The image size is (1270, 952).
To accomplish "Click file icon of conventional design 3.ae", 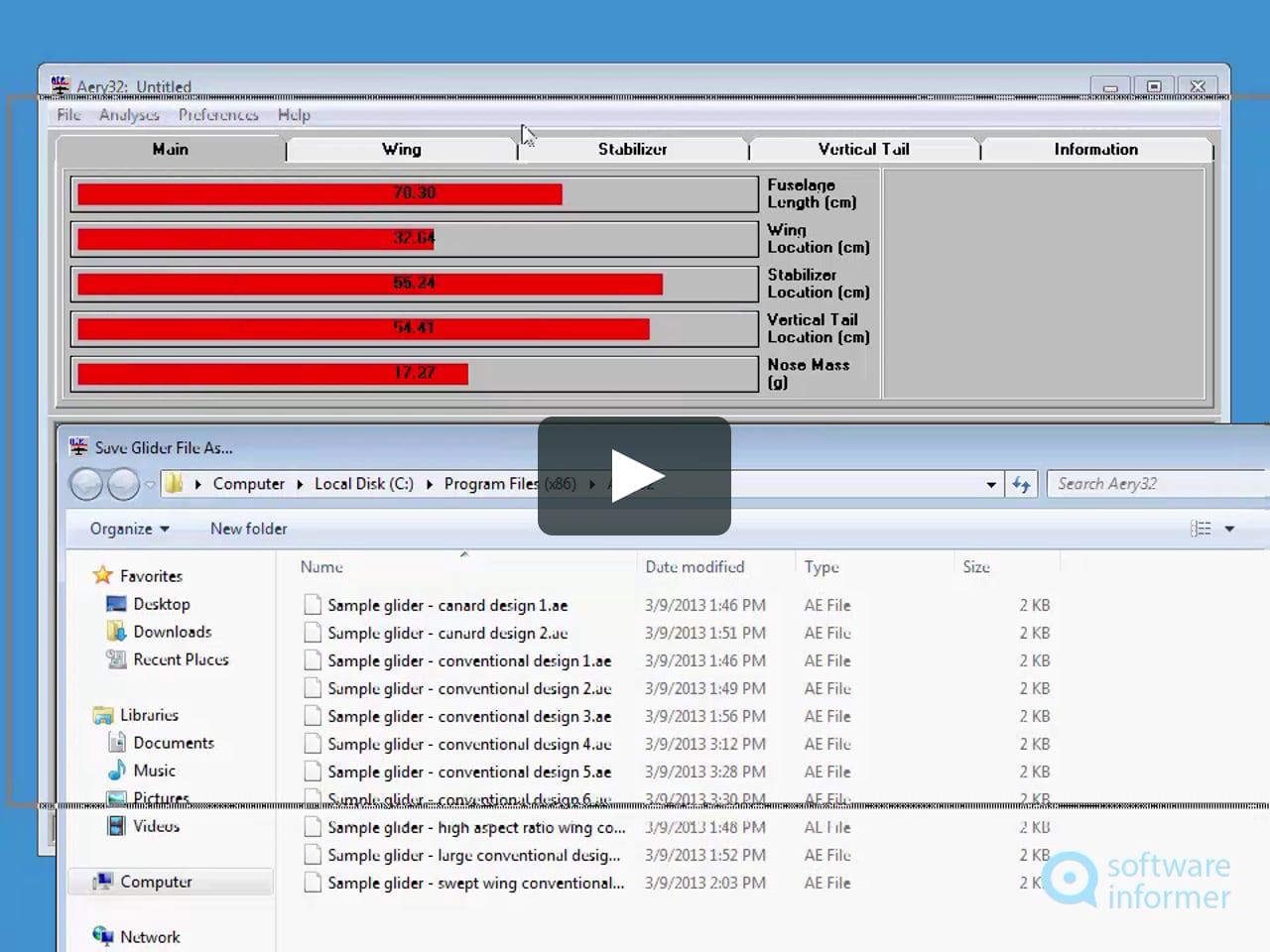I will [313, 716].
